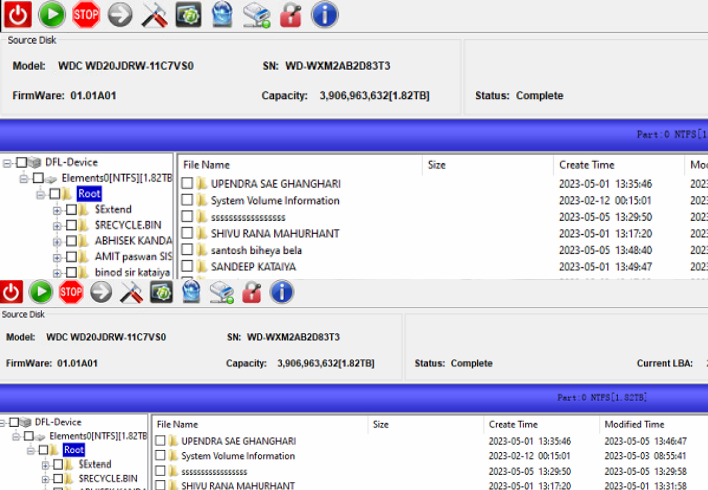The height and width of the screenshot is (490, 708).
Task: Tick System Volume Information checkbox in upper list
Action: [187, 200]
